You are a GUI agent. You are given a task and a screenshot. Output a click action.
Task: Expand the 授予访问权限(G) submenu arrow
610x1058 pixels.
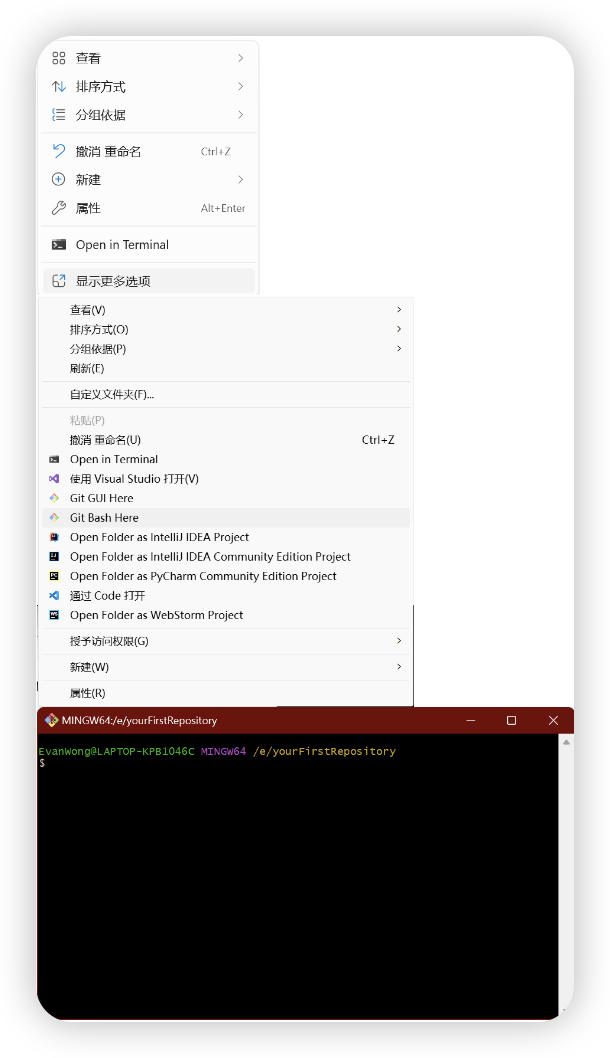399,641
